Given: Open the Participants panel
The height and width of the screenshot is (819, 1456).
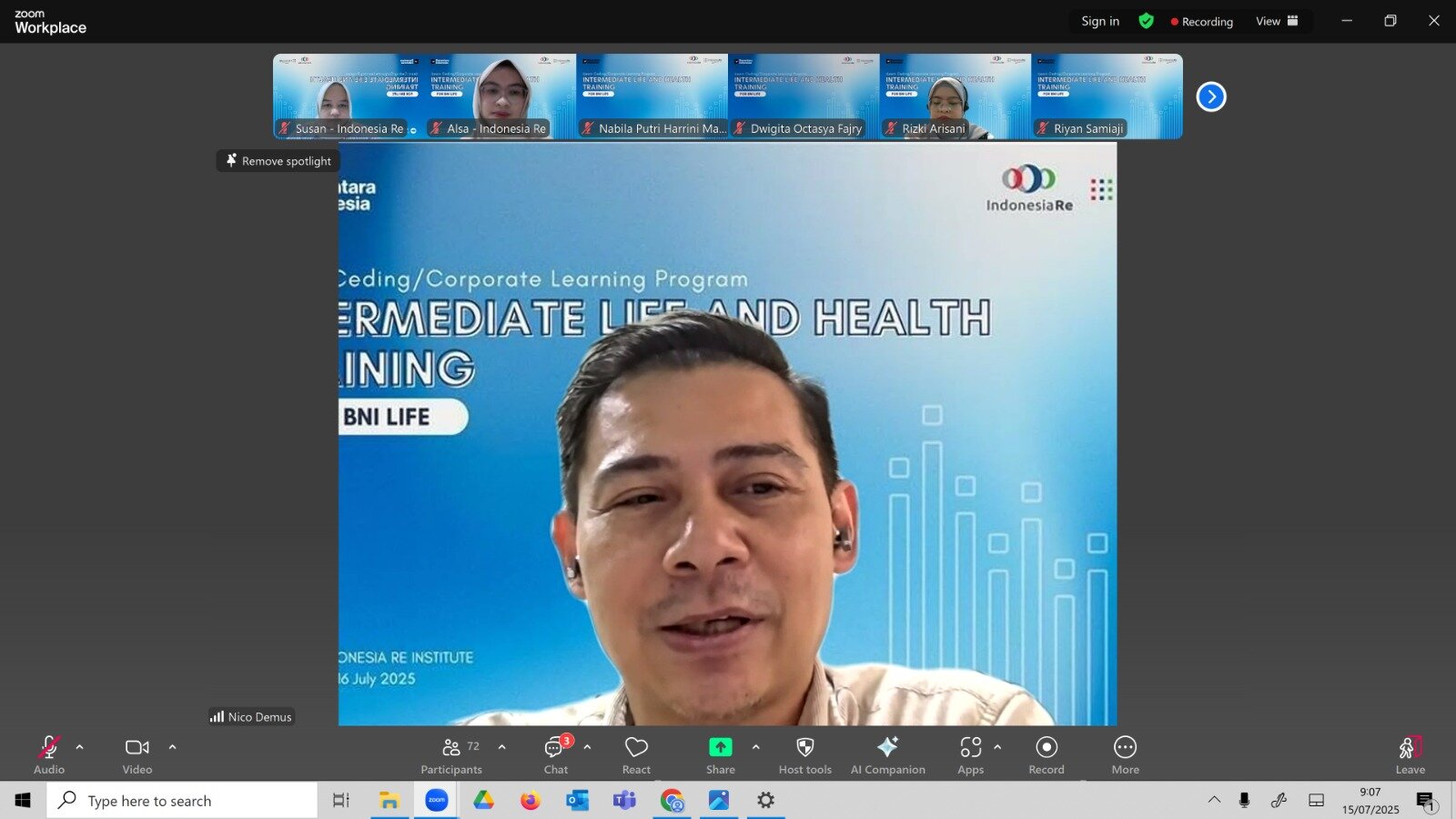Looking at the screenshot, I should [451, 754].
